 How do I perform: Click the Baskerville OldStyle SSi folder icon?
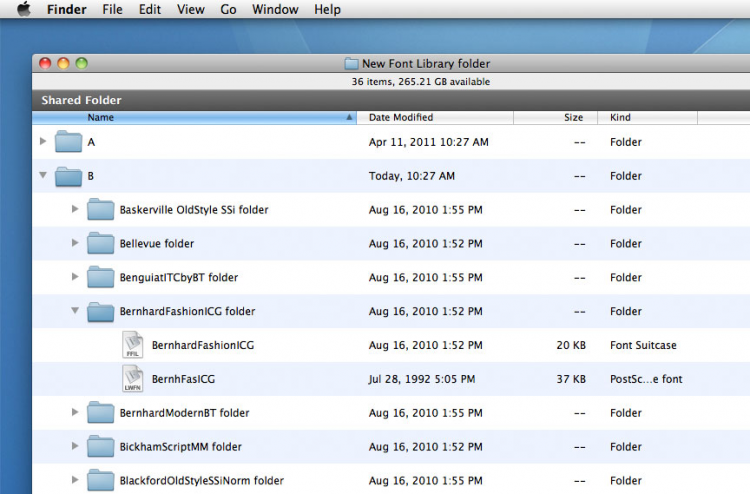click(x=100, y=210)
